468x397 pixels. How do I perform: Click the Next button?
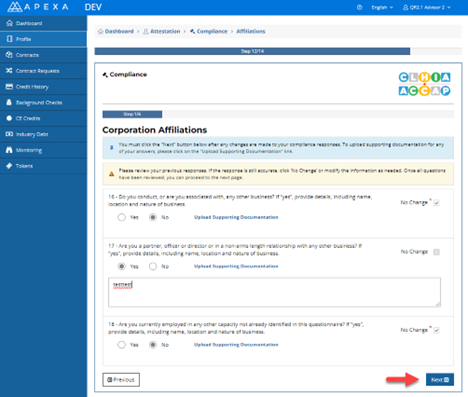tap(440, 380)
